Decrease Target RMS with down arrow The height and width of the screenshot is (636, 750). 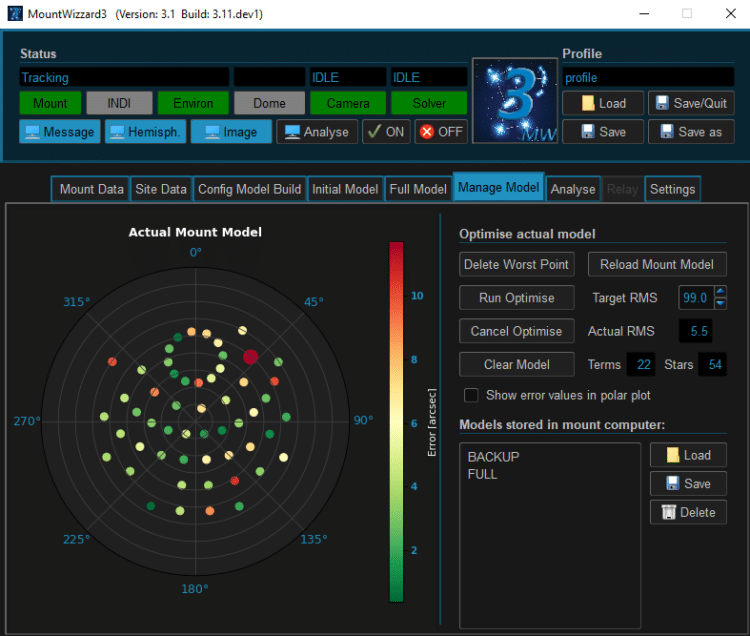tap(720, 303)
